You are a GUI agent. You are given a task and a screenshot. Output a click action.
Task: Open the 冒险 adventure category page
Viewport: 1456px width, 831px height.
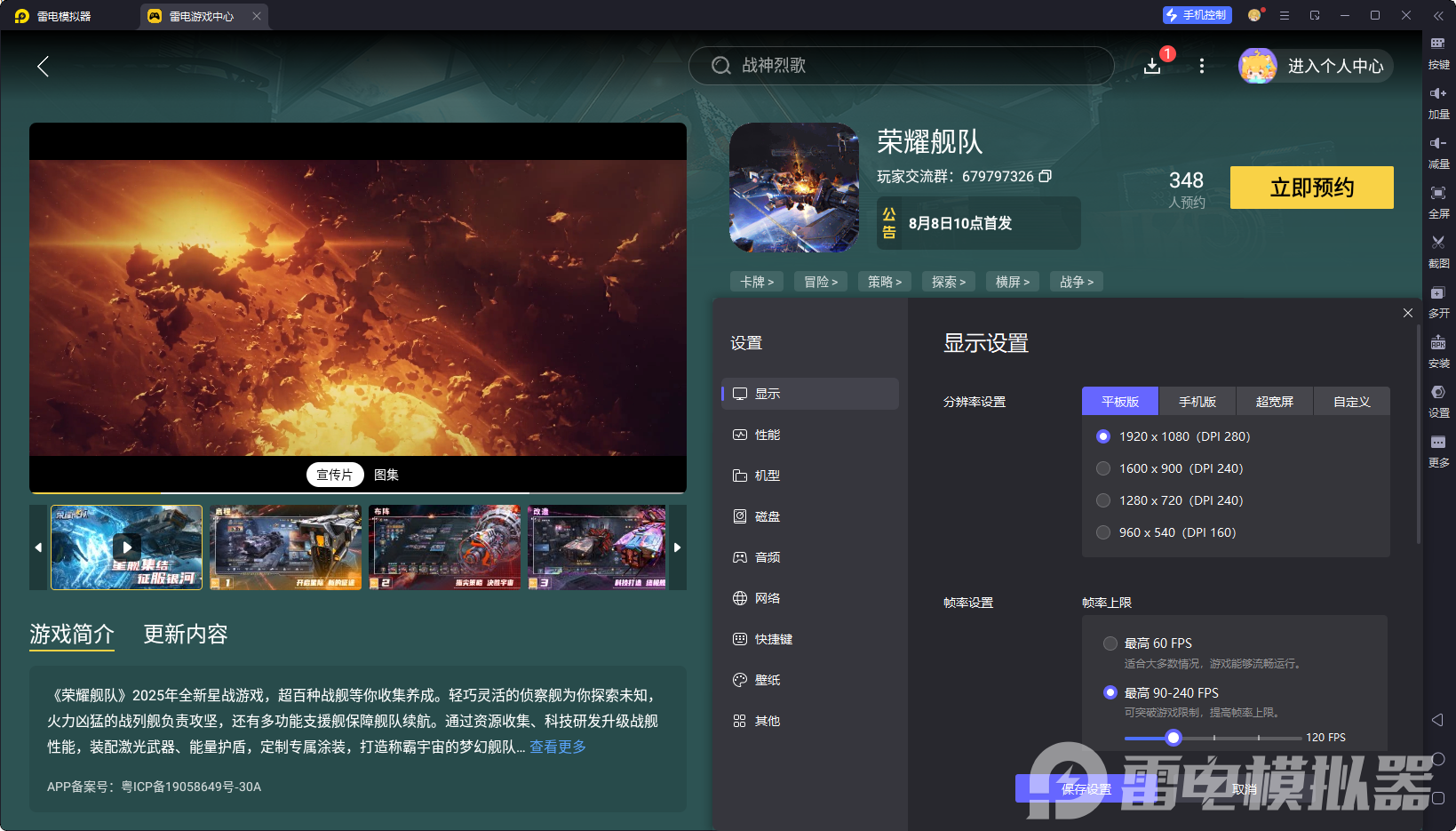(x=820, y=281)
